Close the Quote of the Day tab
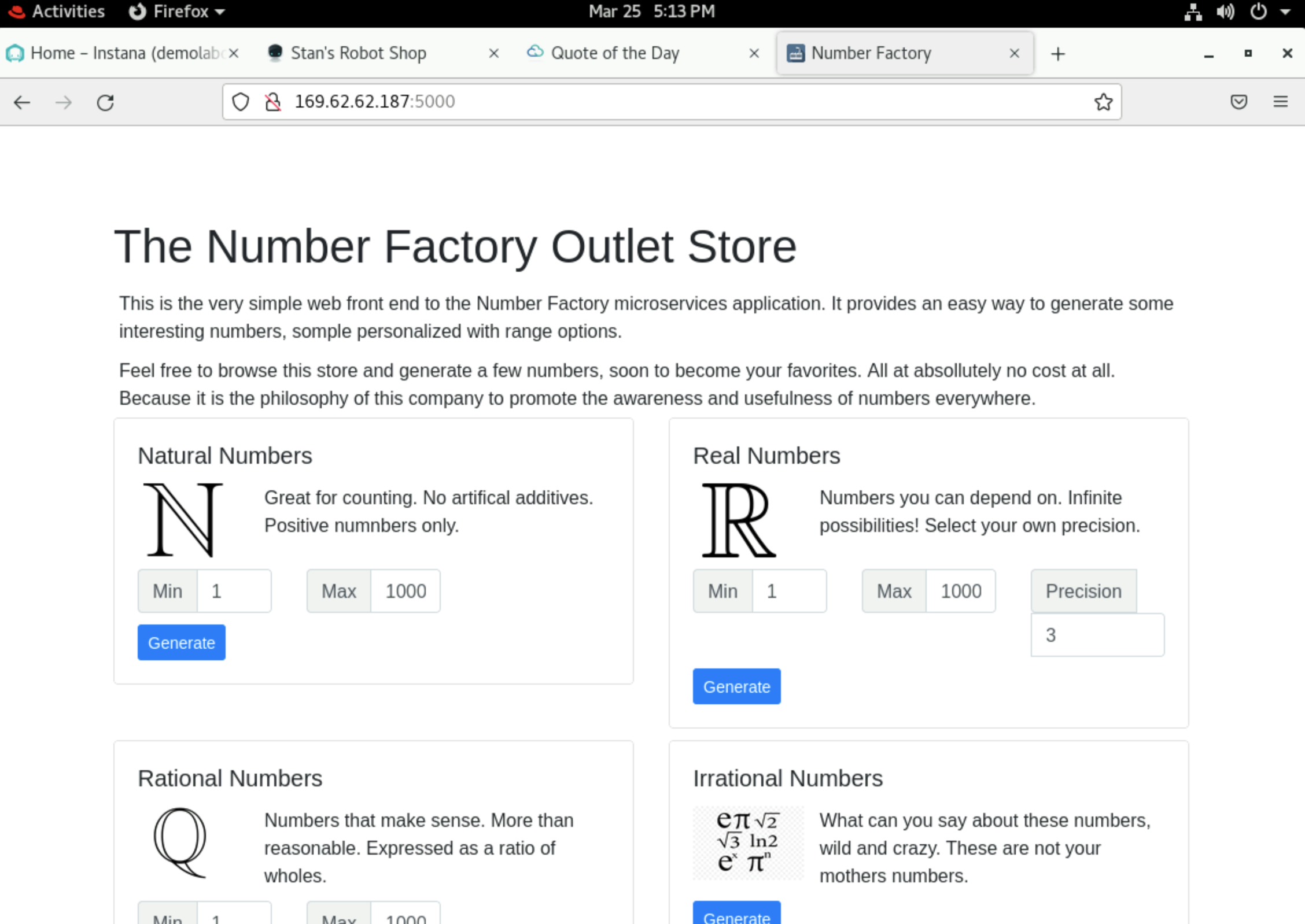The width and height of the screenshot is (1305, 924). [x=754, y=53]
